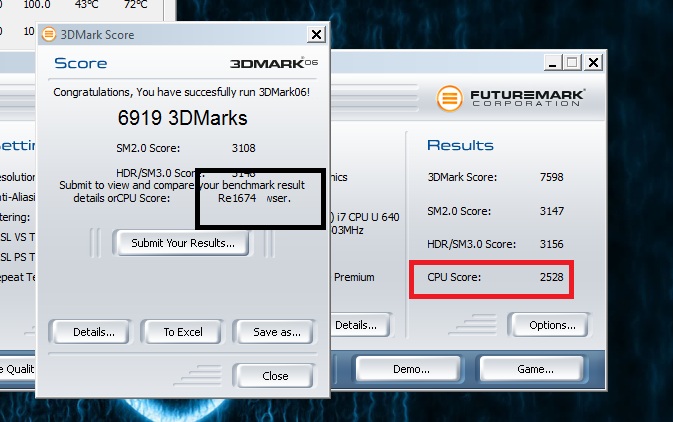Screen dimensions: 673x422
Task: Open Options in main 3DMark window
Action: point(552,325)
